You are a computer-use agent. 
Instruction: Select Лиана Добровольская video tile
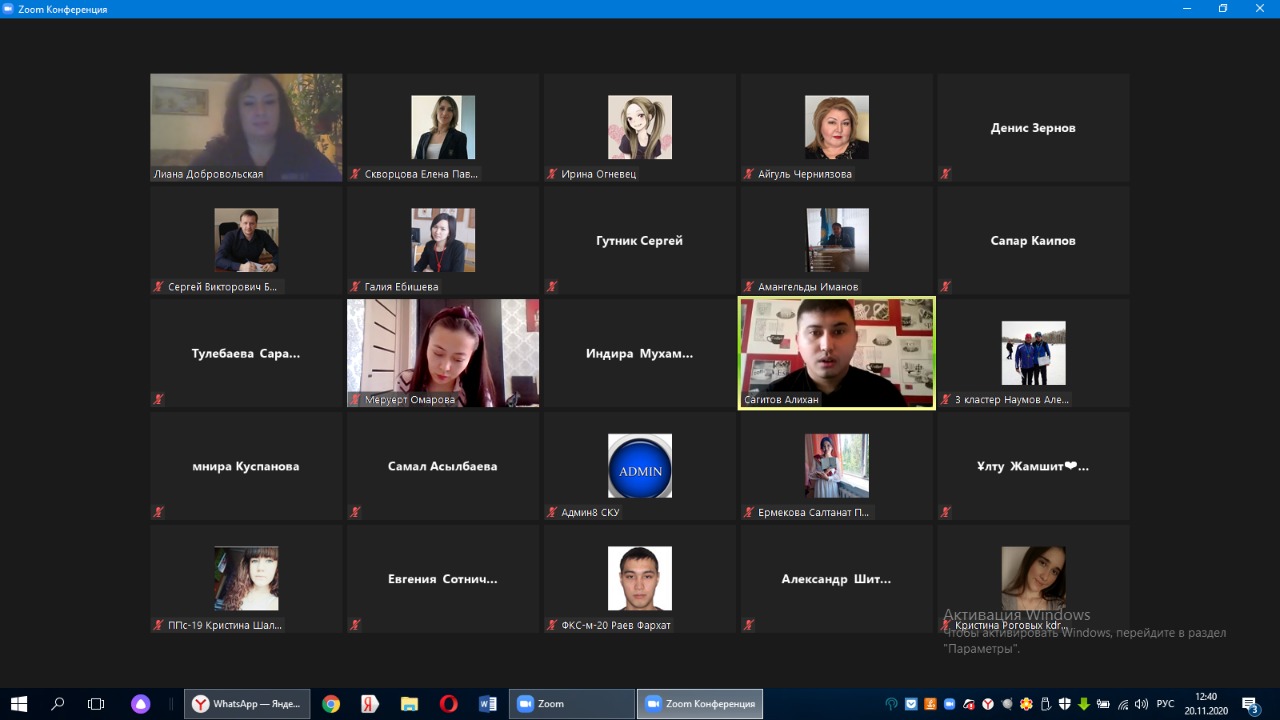[x=246, y=127]
